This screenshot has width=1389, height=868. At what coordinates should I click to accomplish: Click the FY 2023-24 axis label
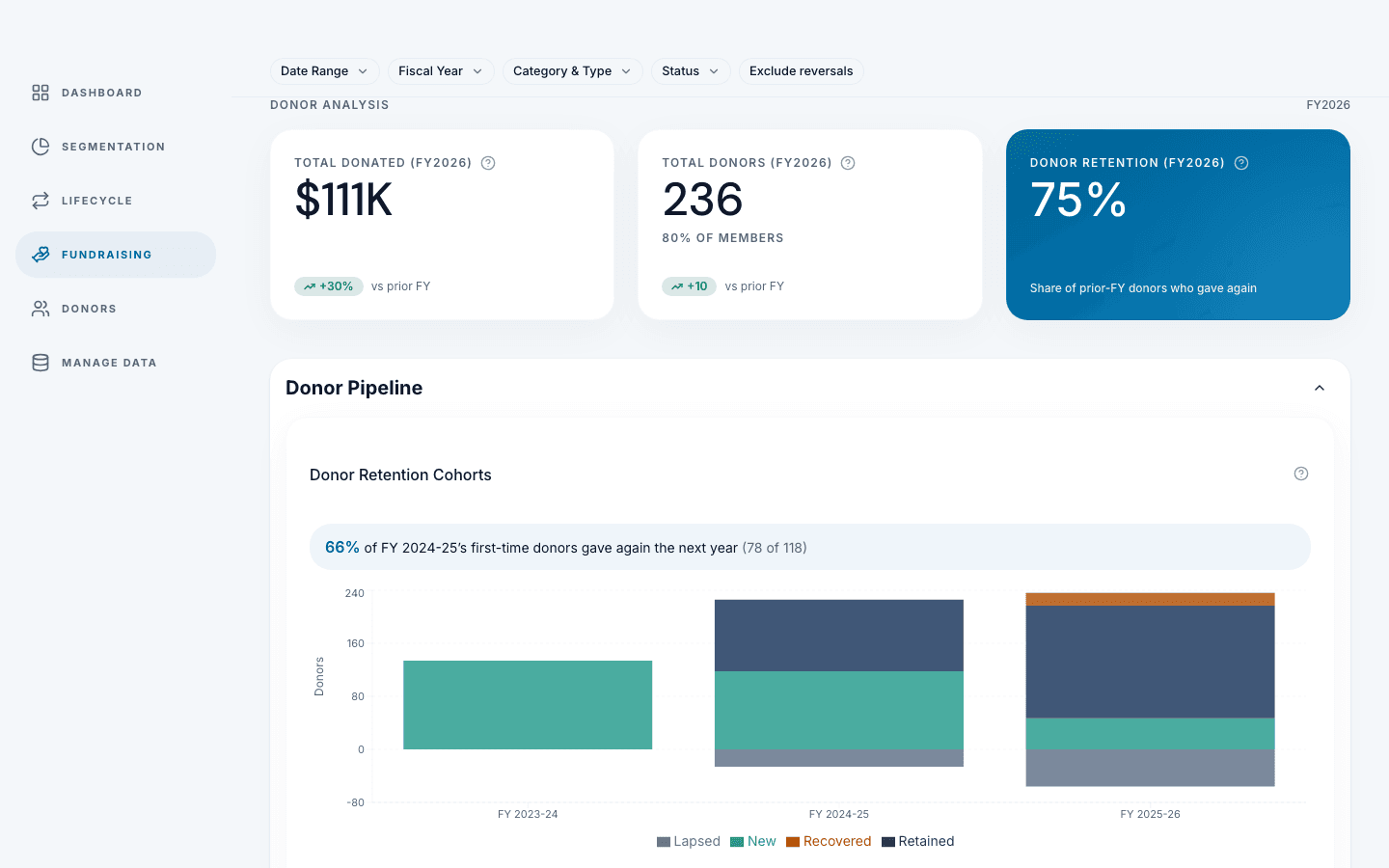[528, 814]
